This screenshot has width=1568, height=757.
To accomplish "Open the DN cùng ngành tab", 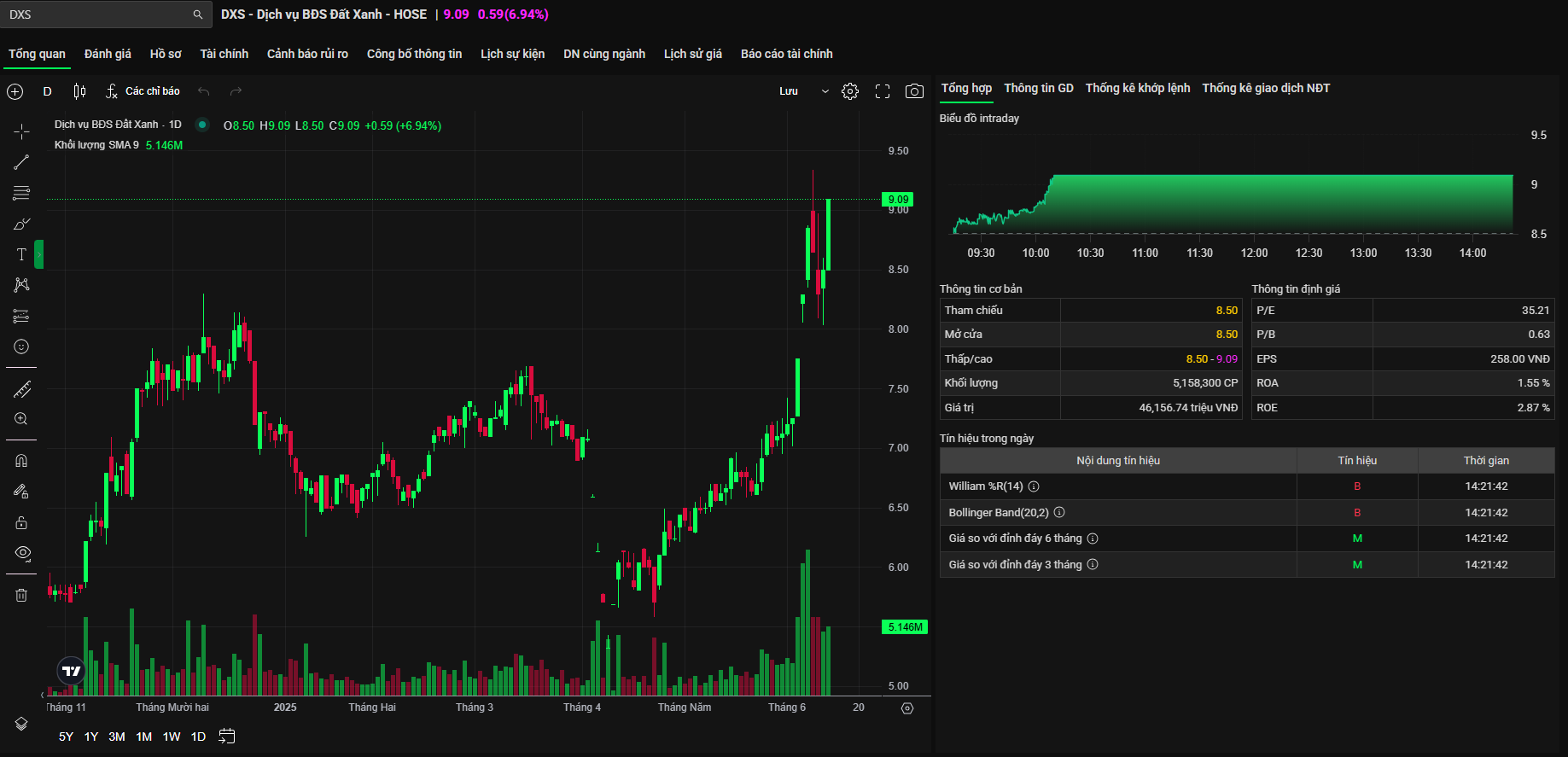I will (x=604, y=54).
